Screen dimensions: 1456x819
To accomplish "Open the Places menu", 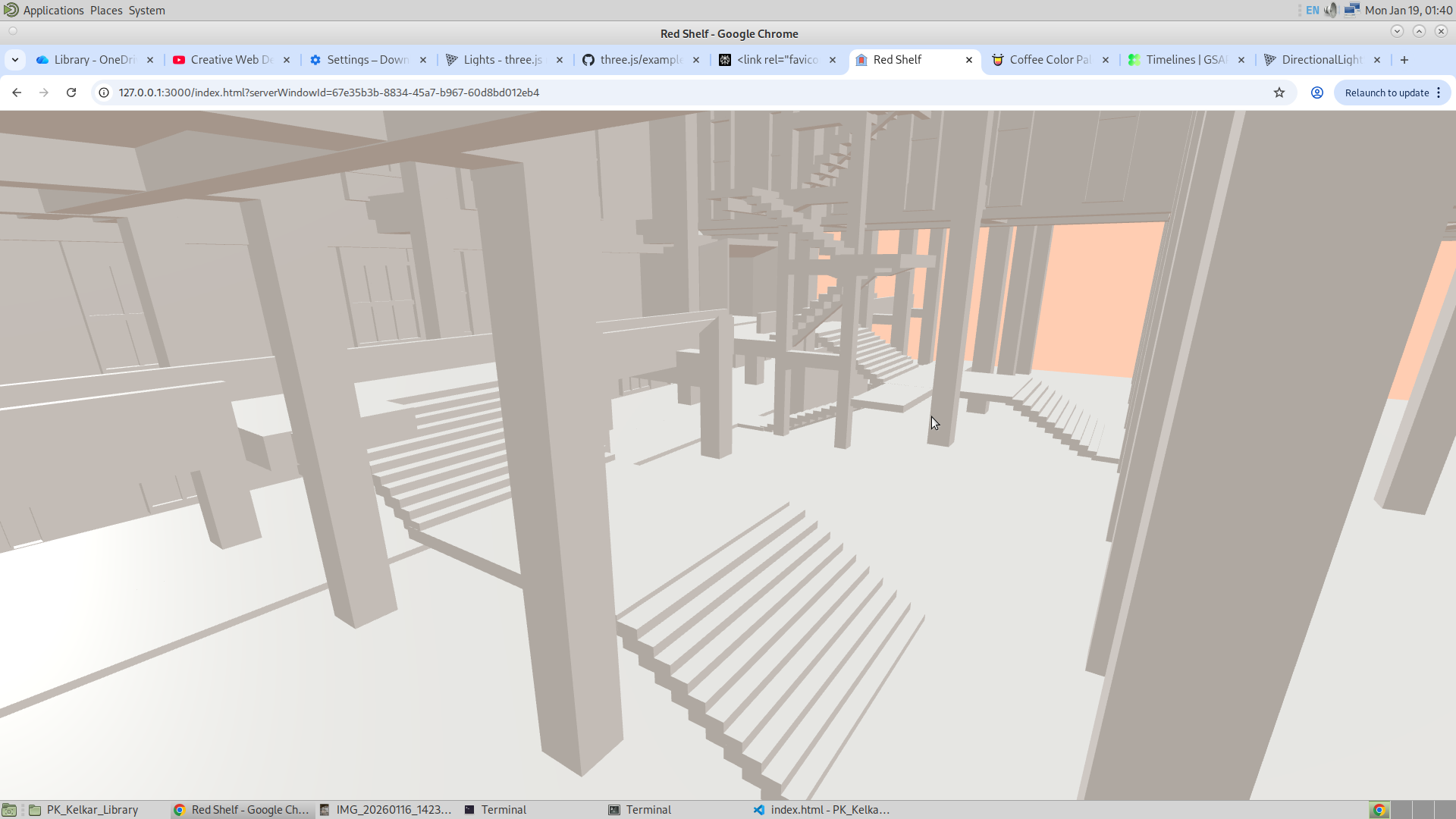I will (106, 10).
